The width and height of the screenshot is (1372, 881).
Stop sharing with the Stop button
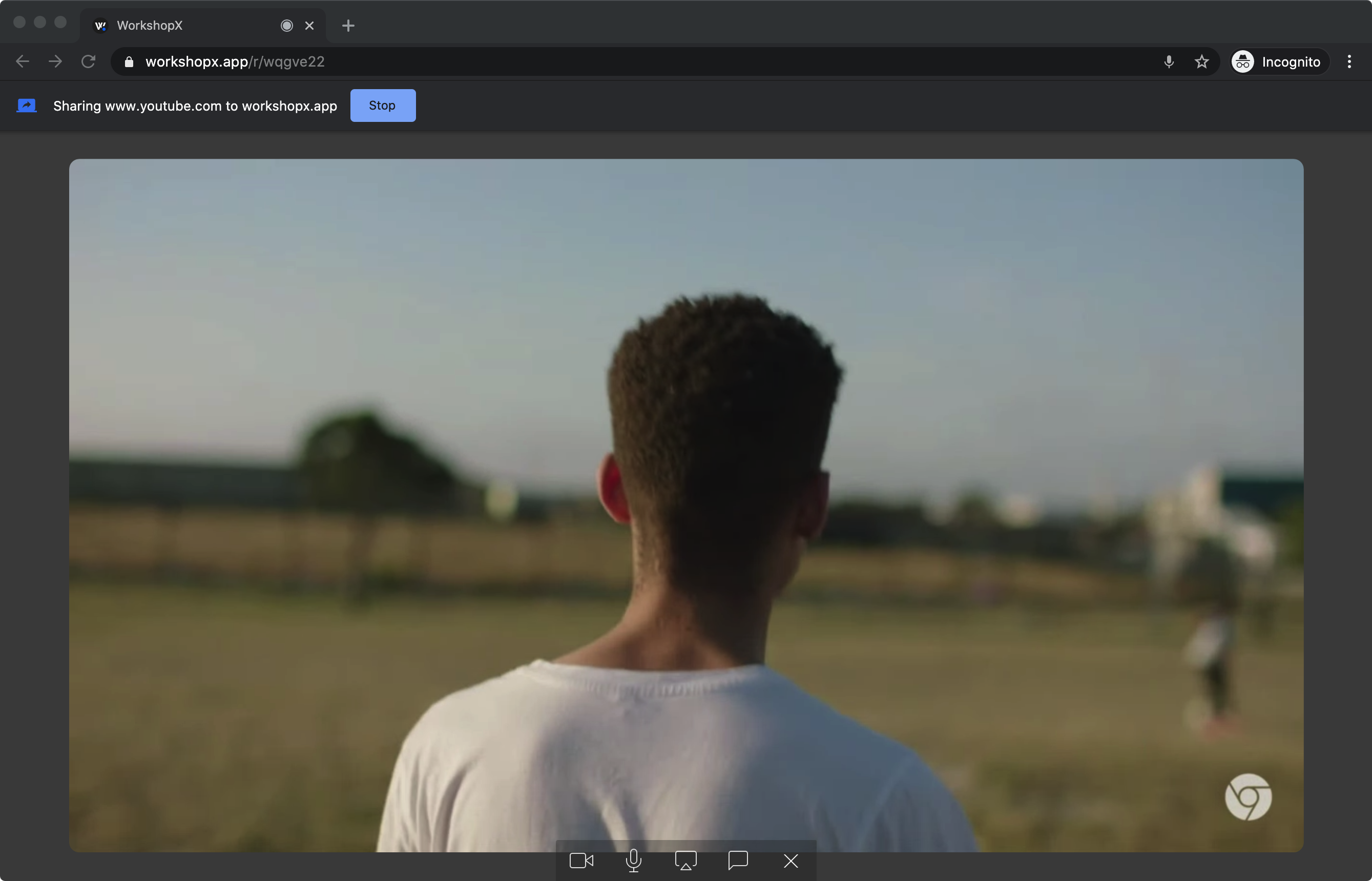click(382, 106)
